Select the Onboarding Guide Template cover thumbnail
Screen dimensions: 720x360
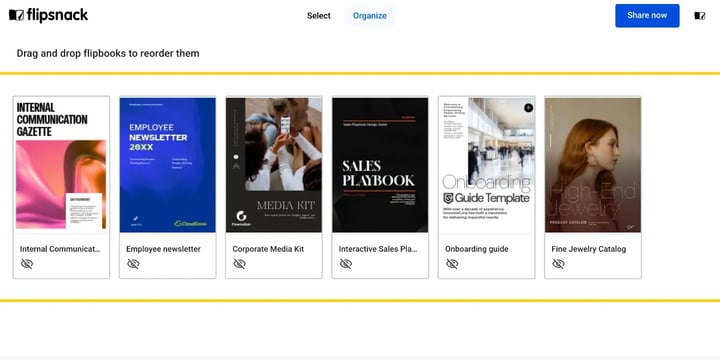[x=486, y=164]
